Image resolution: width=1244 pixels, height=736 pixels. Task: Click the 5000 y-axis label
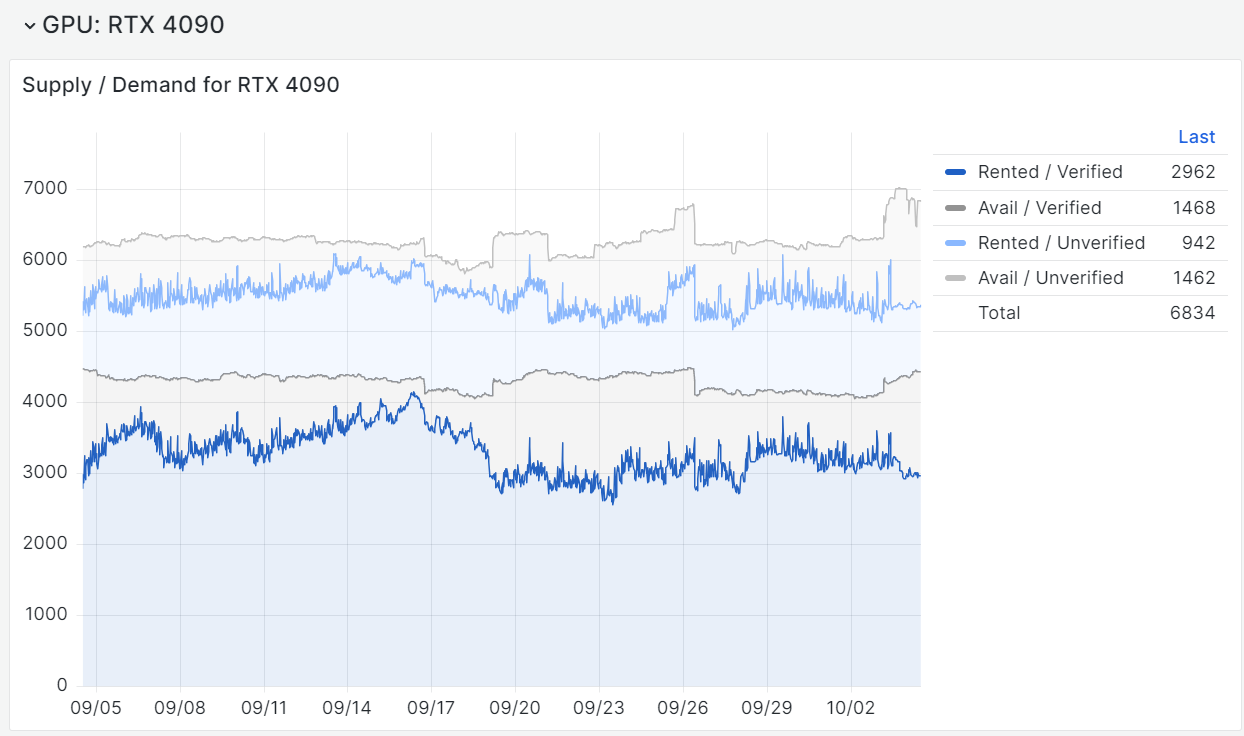point(47,331)
